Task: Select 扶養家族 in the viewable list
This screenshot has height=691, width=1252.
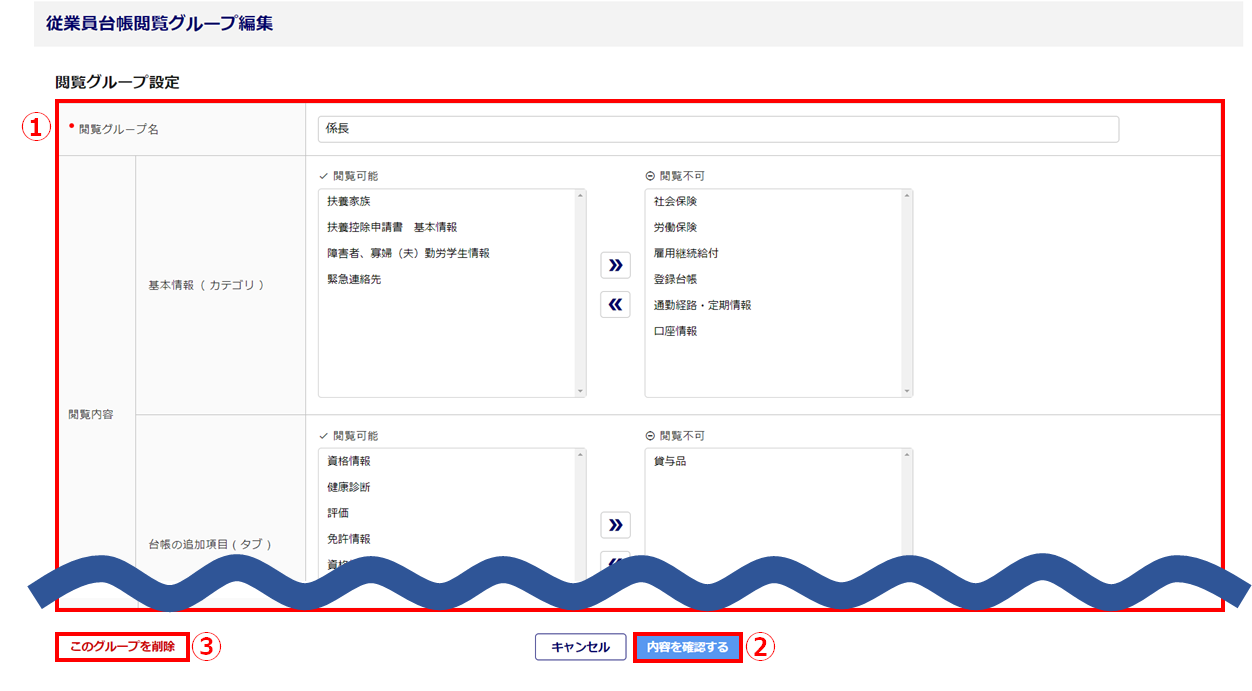Action: tap(348, 201)
